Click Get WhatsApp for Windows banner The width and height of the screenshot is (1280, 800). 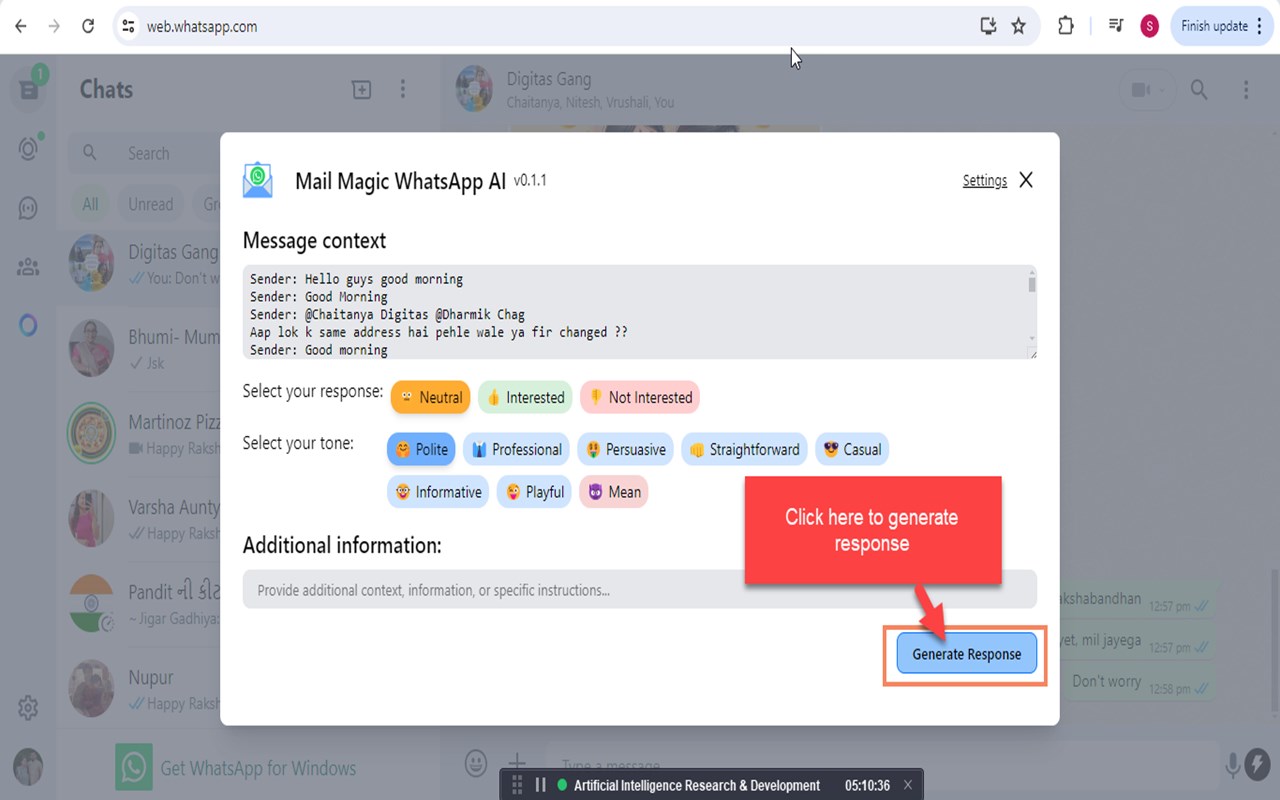click(x=236, y=768)
